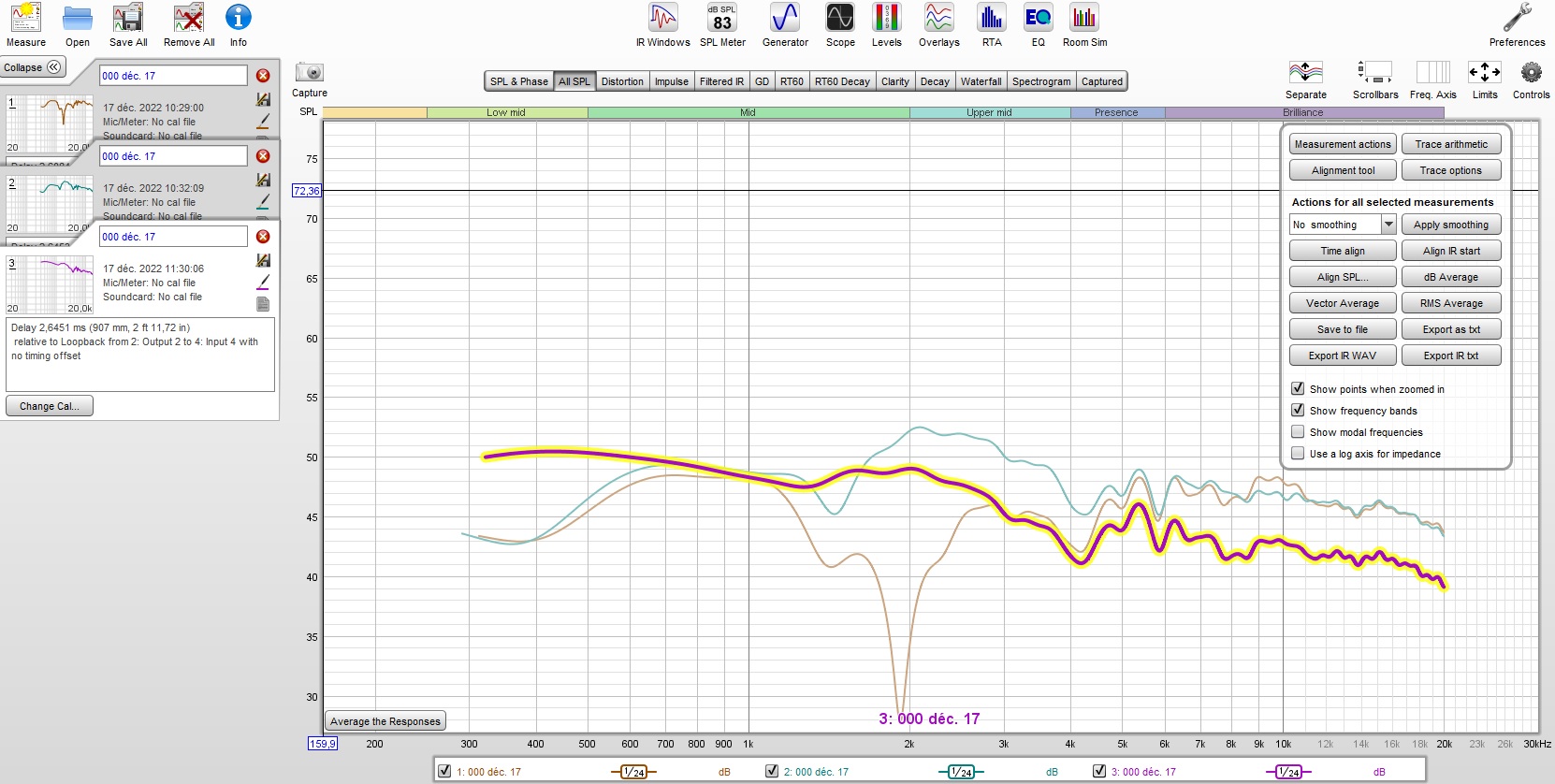Click the Vector Average button
Image resolution: width=1555 pixels, height=784 pixels.
(1342, 303)
